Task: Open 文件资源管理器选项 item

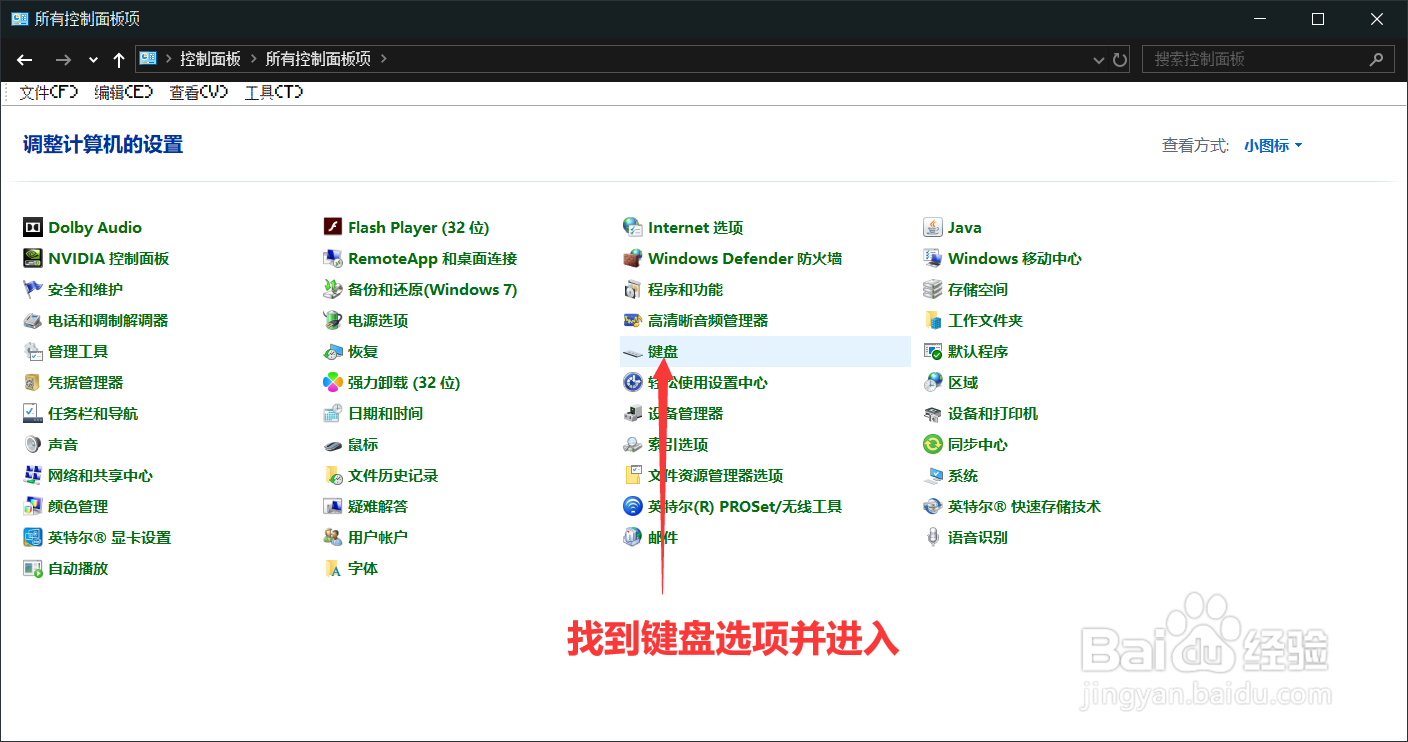Action: click(x=715, y=475)
